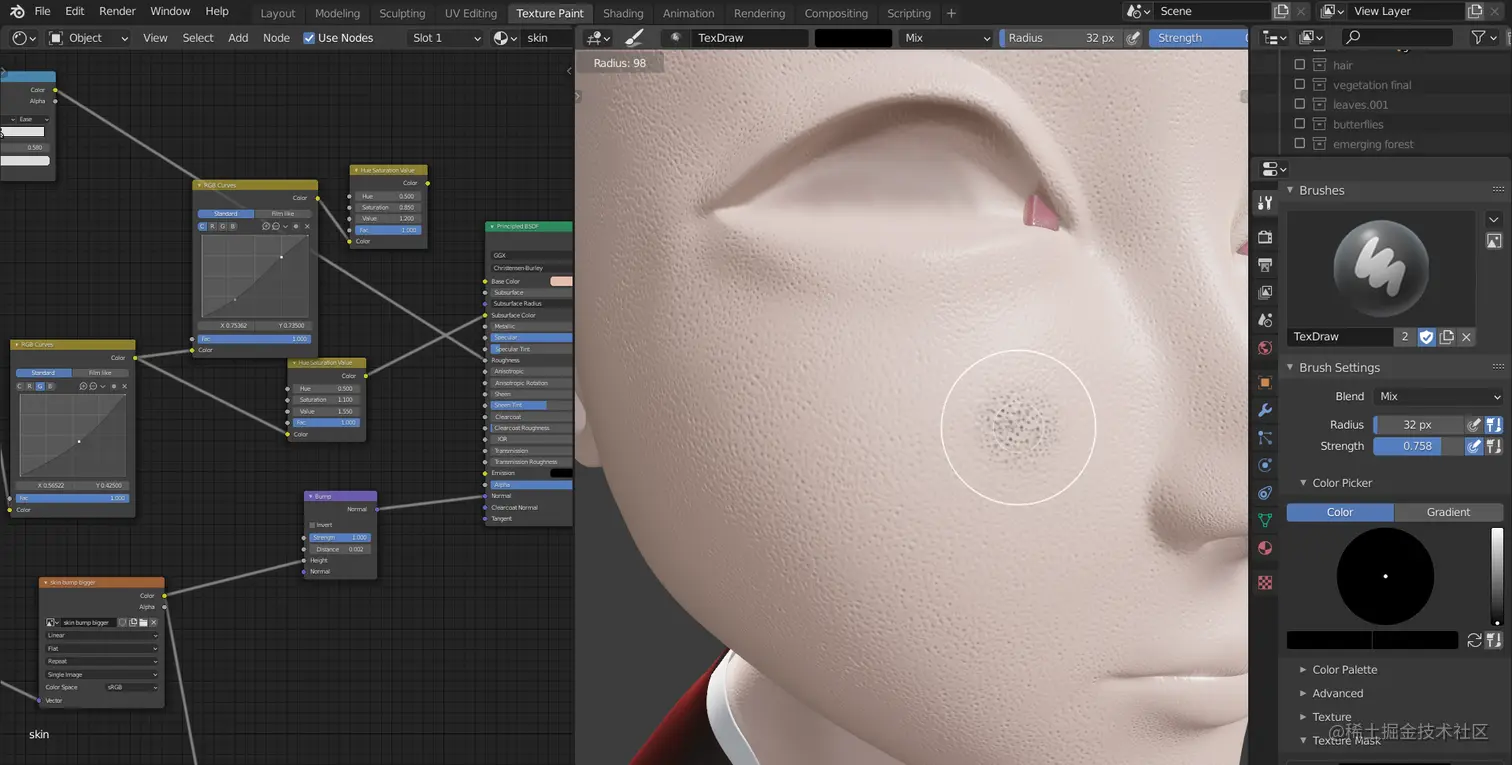Open the Object Properties orange square tab
Viewport: 1512px width, 765px height.
(1265, 382)
